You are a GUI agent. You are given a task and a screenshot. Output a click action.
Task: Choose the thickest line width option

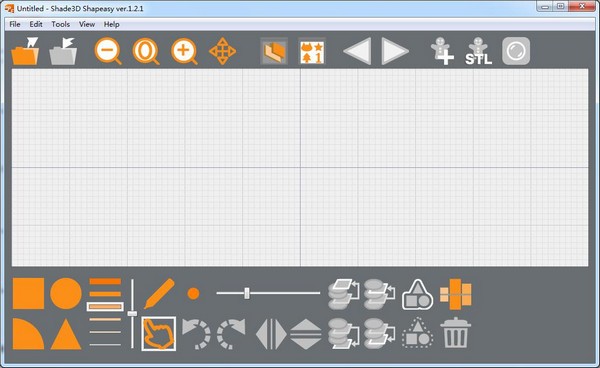tap(105, 282)
